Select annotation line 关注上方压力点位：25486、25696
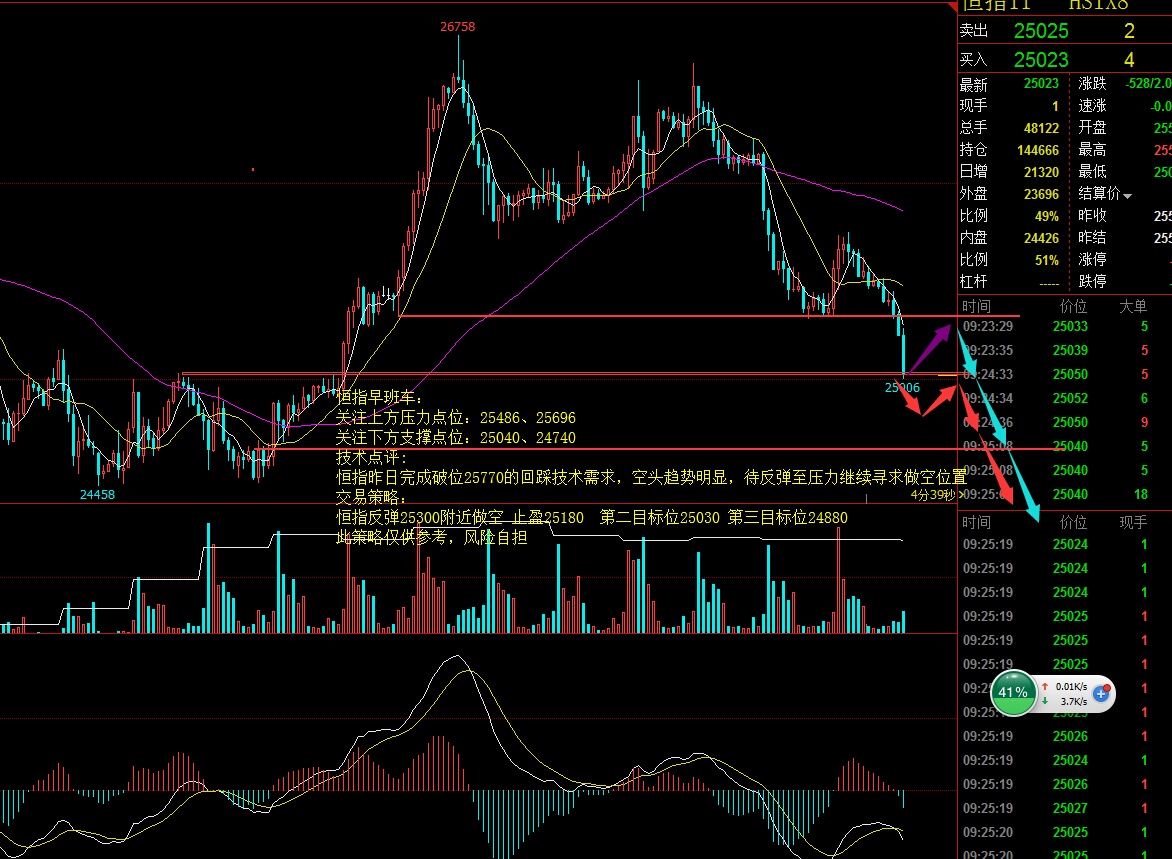The image size is (1172, 859). [456, 418]
